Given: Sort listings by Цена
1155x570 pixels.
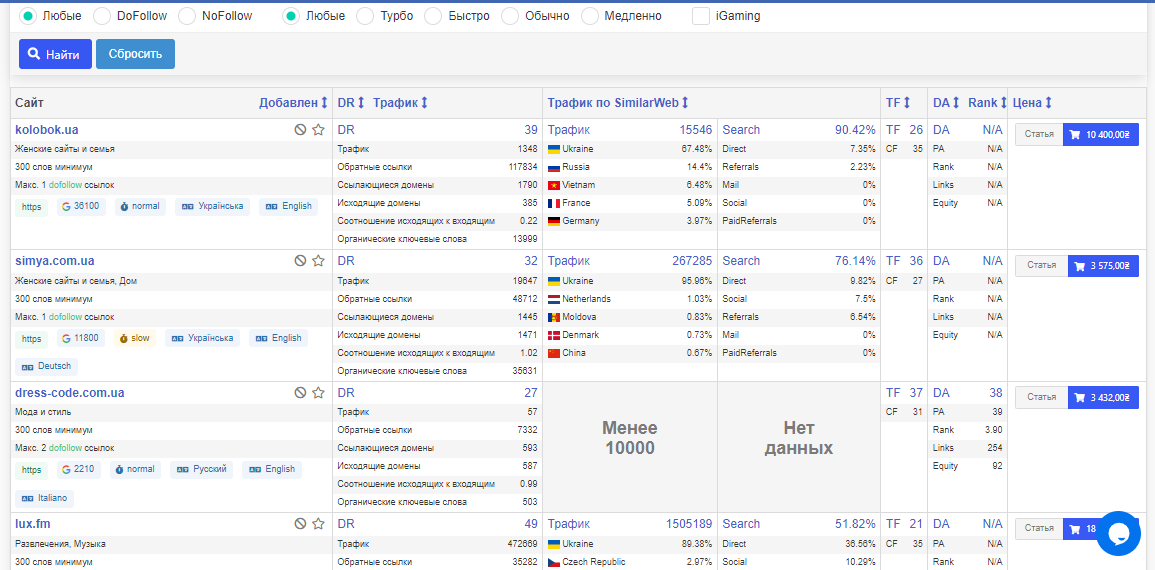Looking at the screenshot, I should point(1033,103).
